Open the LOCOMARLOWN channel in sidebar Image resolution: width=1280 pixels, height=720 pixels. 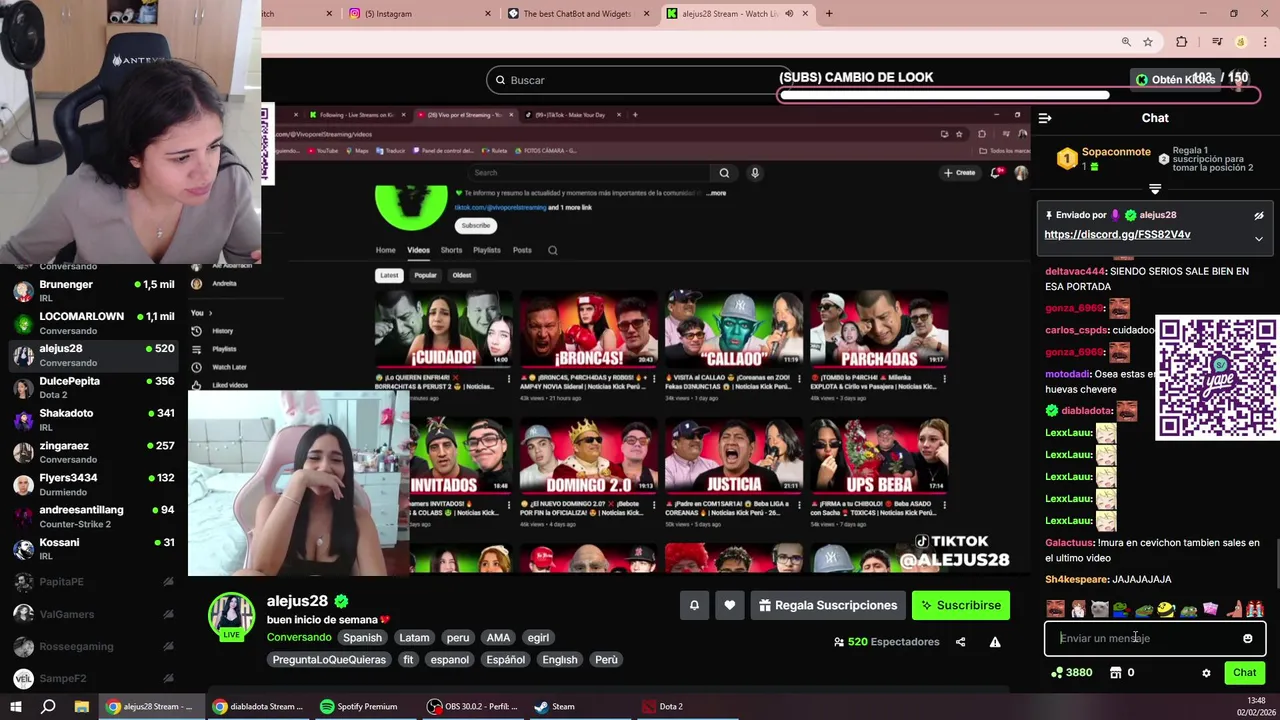[x=94, y=322]
